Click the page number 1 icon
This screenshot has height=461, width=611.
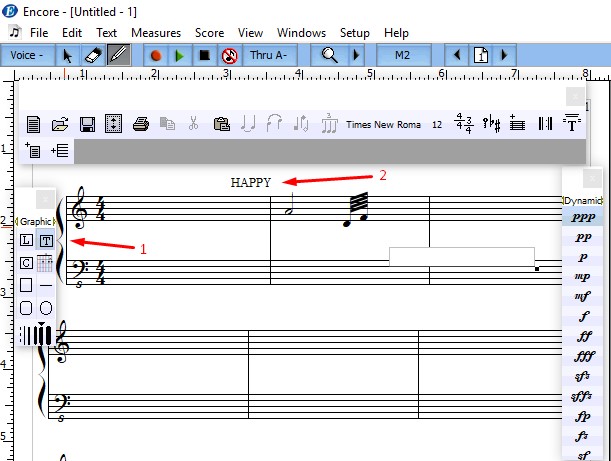(481, 55)
